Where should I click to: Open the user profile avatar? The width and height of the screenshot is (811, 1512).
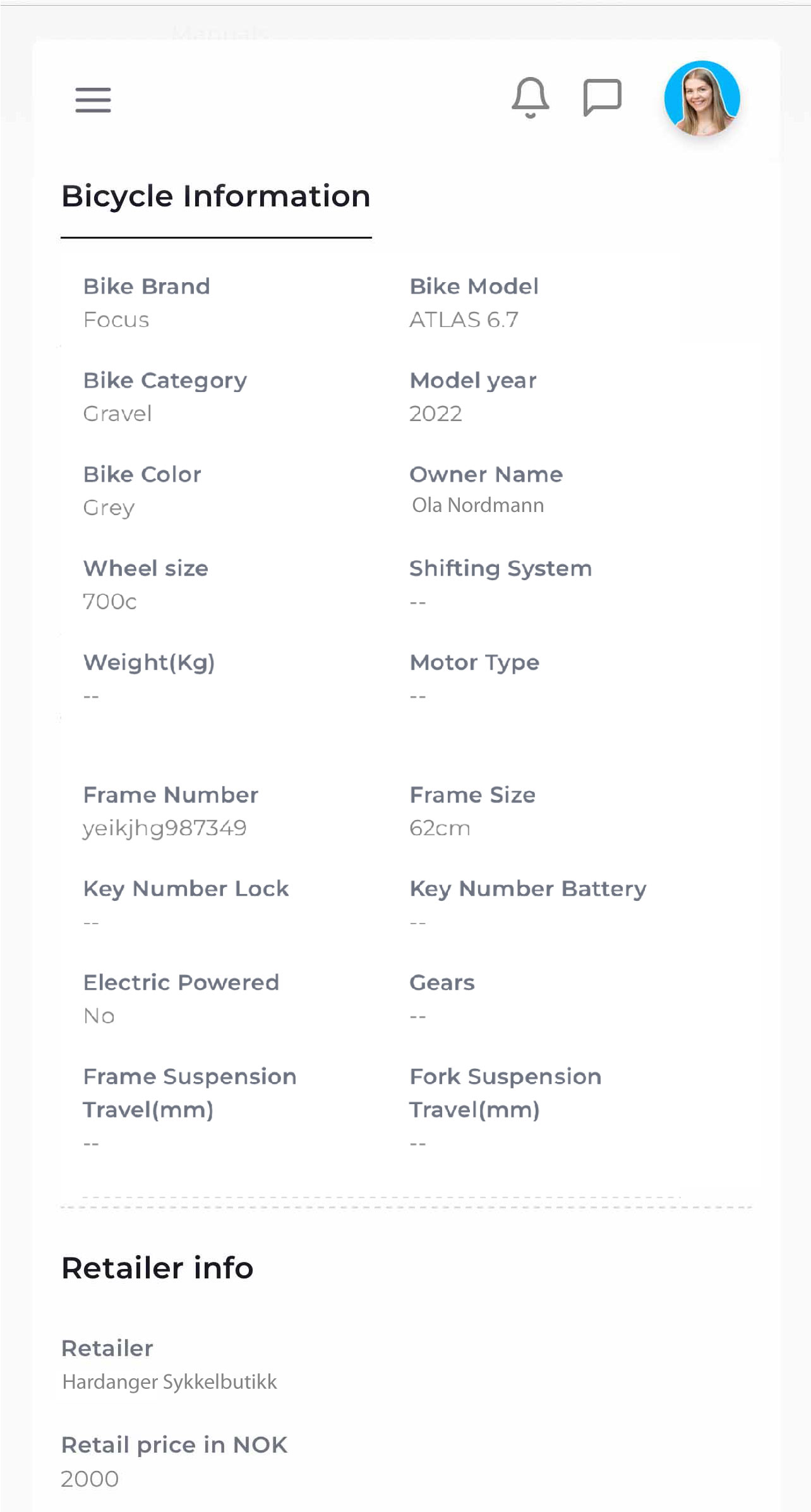(x=702, y=98)
